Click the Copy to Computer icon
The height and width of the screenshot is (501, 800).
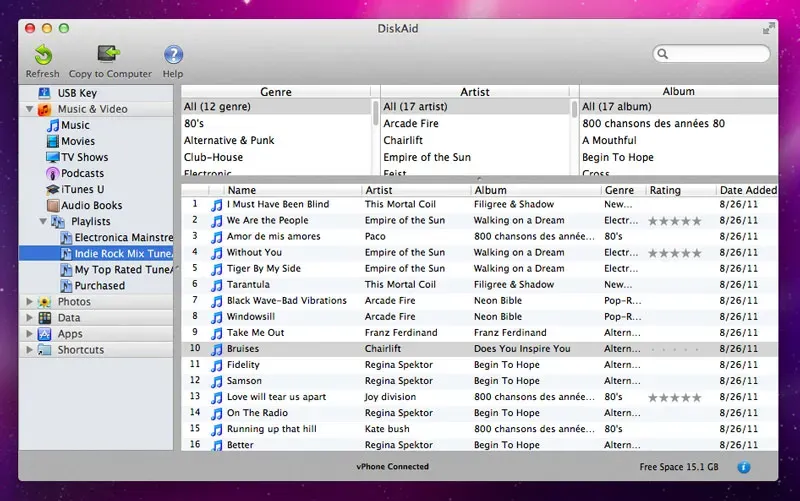(x=109, y=54)
